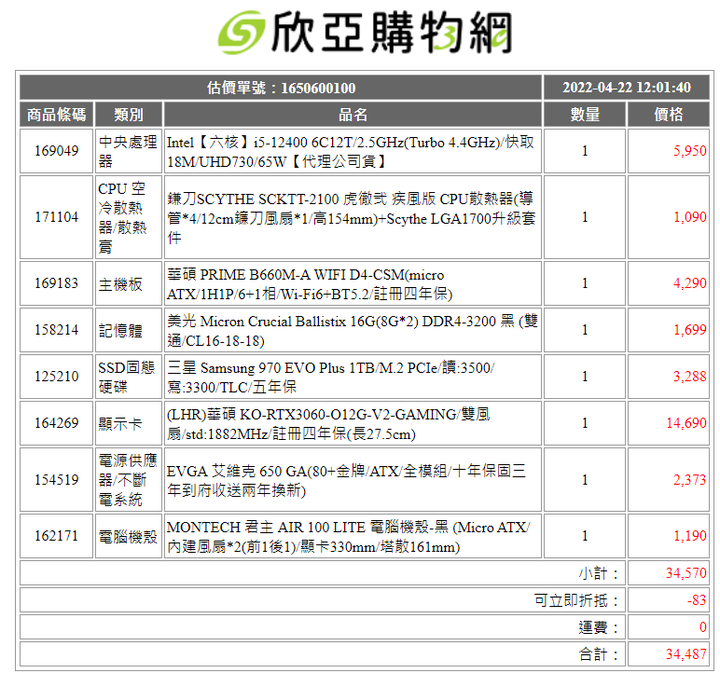Click the 電源供應器/不斷電系統 category cell
720x673 pixels.
[128, 480]
